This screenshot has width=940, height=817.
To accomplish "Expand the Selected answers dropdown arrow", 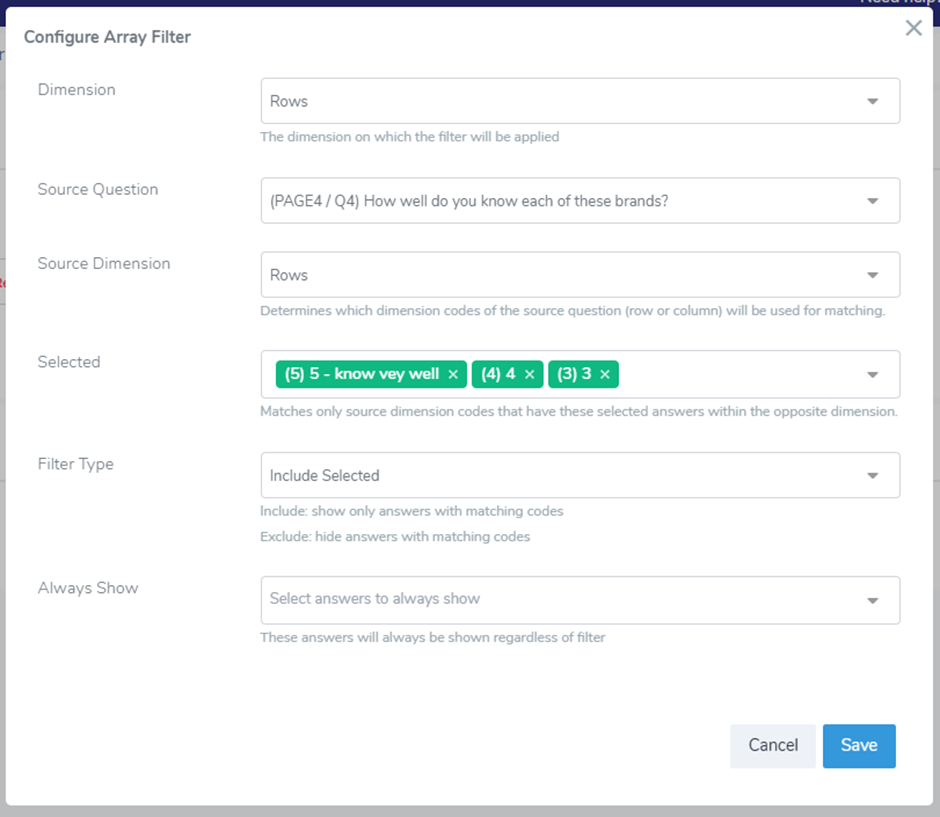I will click(x=872, y=374).
